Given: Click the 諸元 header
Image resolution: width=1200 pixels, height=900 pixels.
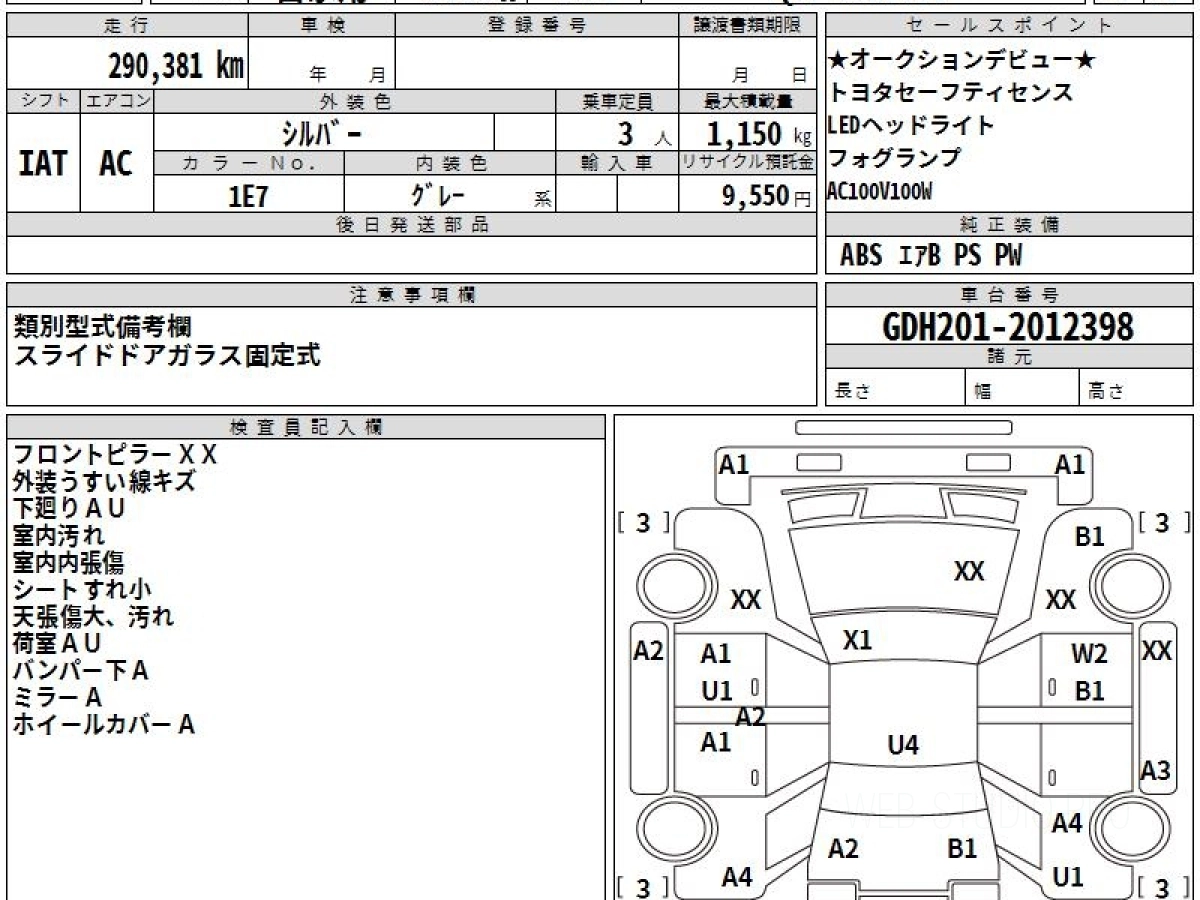Looking at the screenshot, I should coord(1010,358).
